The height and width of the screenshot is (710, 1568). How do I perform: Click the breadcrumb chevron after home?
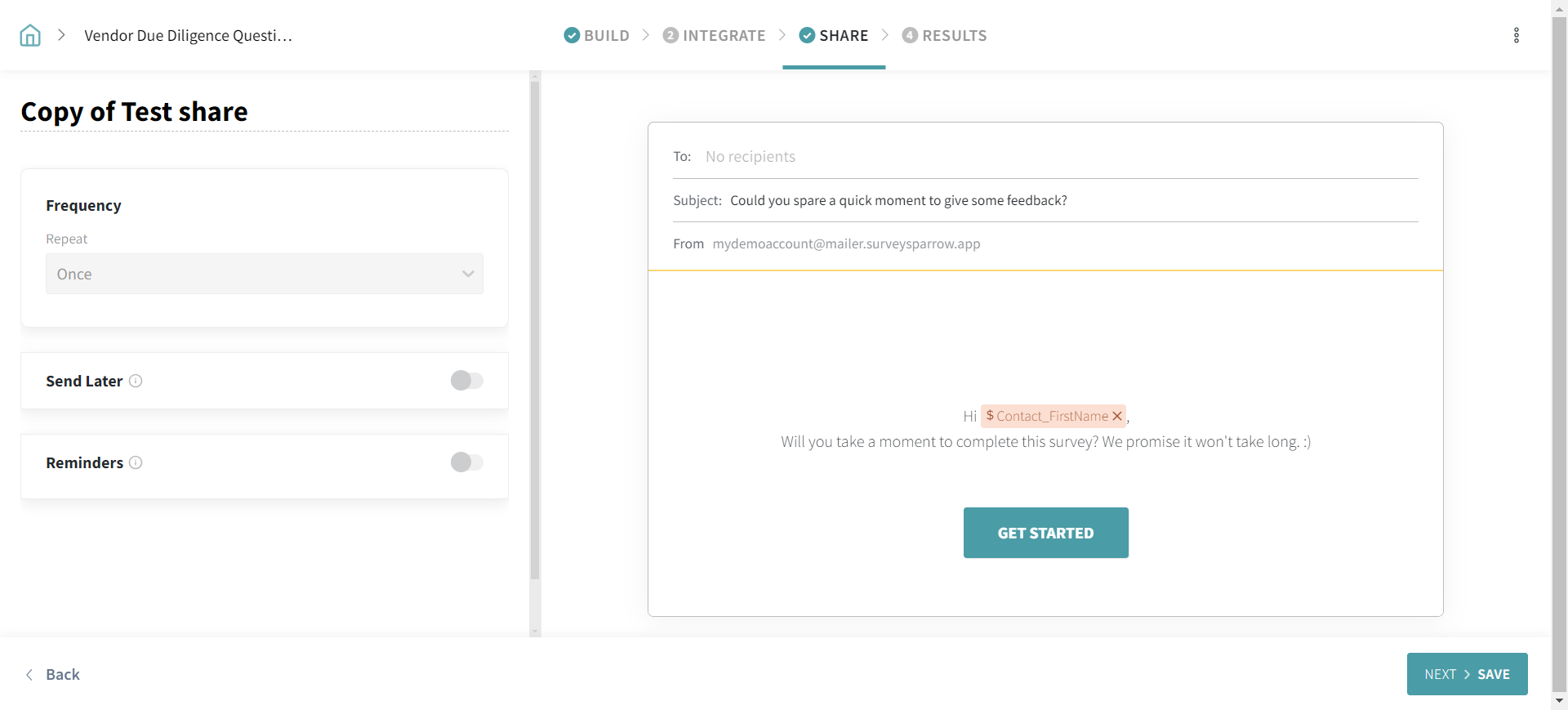coord(61,35)
